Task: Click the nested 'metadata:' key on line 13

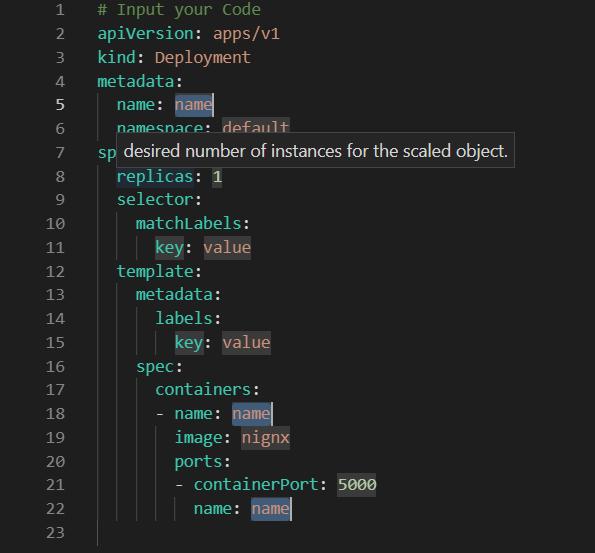Action: (178, 295)
